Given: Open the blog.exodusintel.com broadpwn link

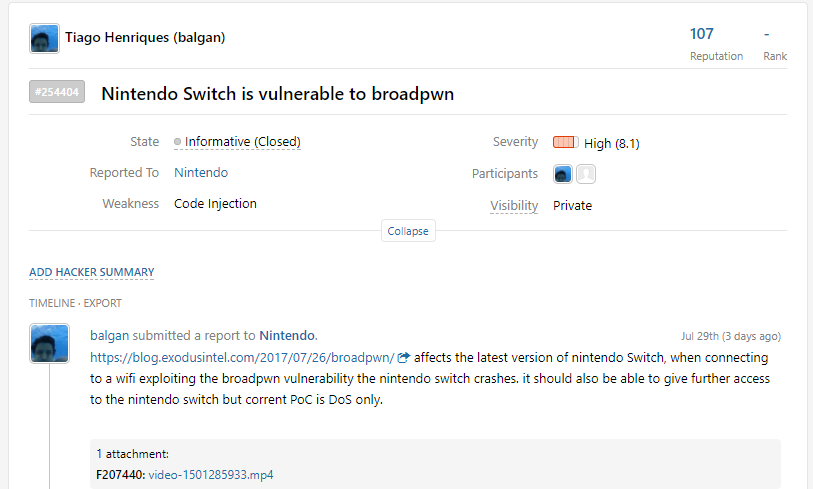Looking at the screenshot, I should (241, 357).
